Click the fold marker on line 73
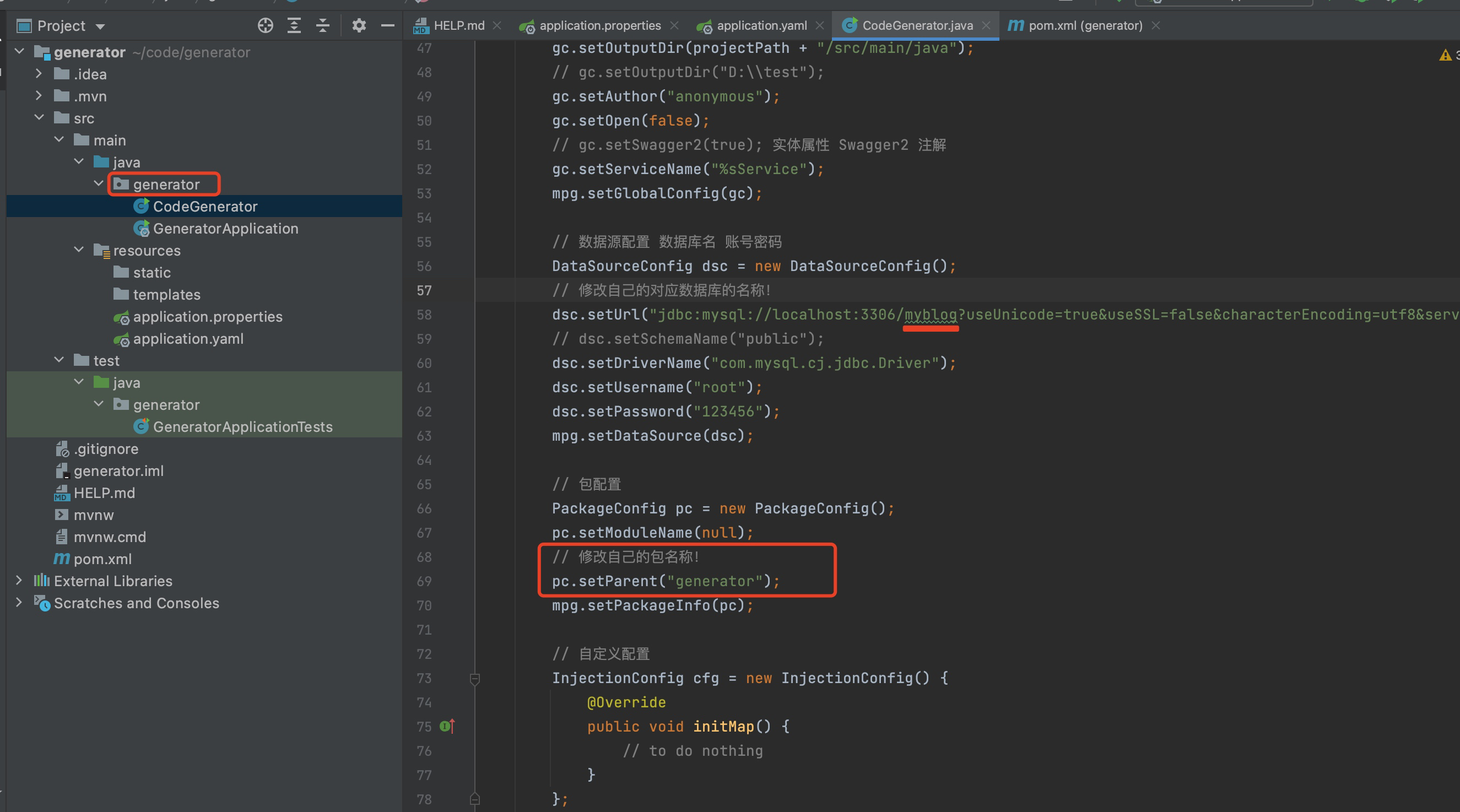1460x812 pixels. click(x=475, y=678)
